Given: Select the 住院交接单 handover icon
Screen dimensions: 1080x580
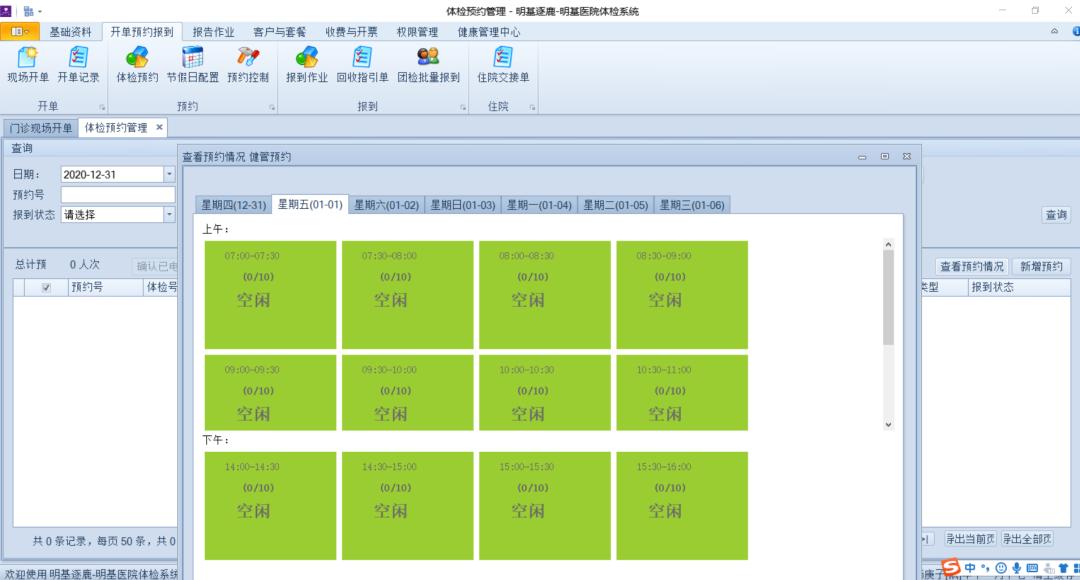Looking at the screenshot, I should 504,68.
